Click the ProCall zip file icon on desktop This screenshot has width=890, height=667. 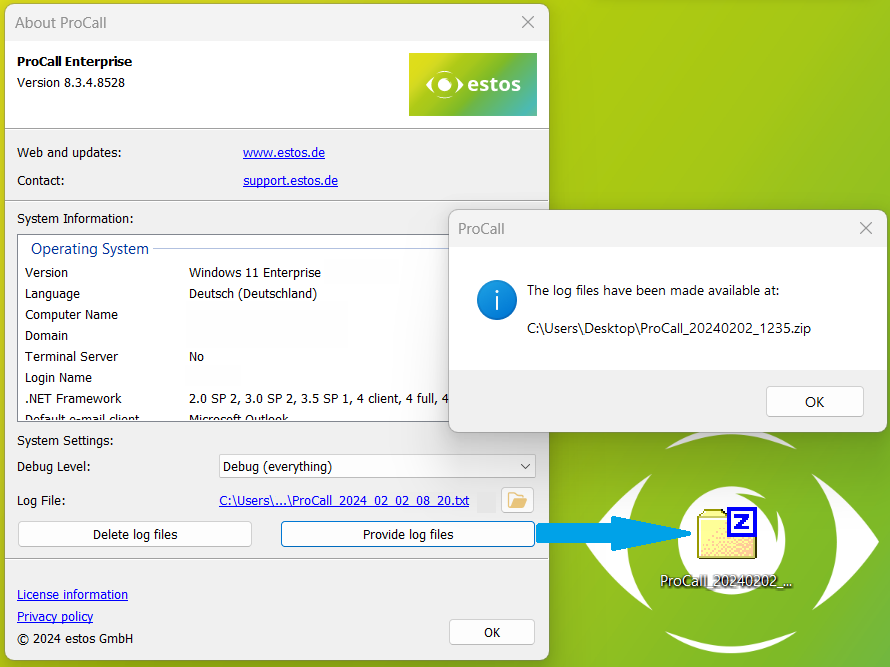tap(726, 535)
